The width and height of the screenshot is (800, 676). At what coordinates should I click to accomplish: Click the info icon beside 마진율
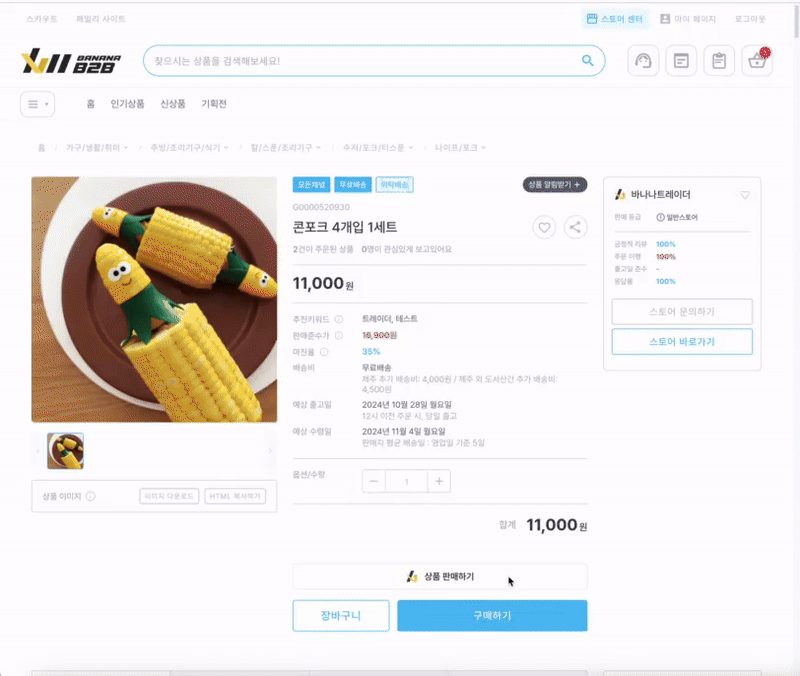click(324, 352)
